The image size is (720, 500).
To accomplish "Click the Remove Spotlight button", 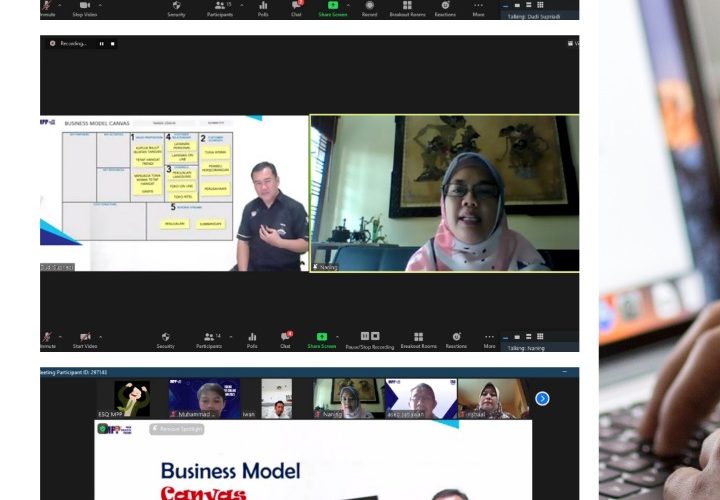I will [x=177, y=428].
